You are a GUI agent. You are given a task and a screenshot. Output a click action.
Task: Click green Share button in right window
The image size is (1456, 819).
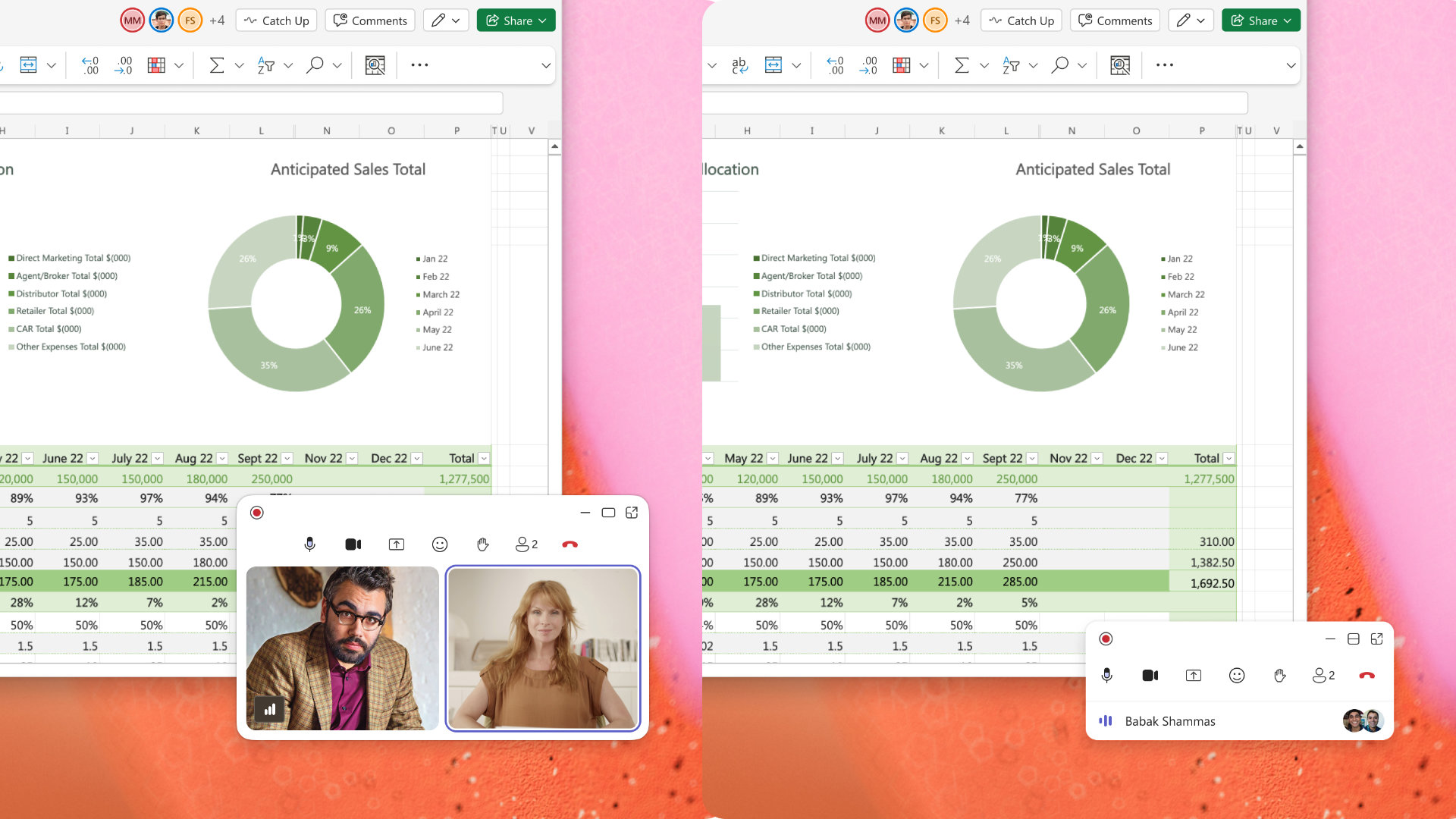[x=1260, y=20]
